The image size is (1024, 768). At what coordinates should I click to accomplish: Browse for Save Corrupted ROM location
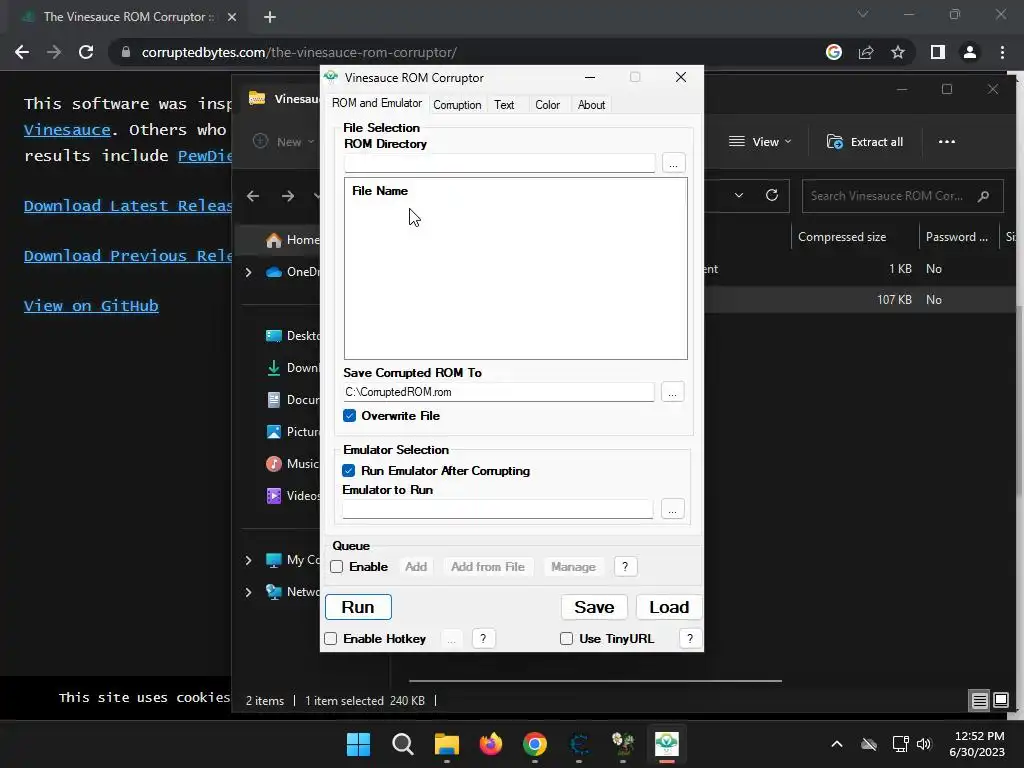tap(673, 392)
